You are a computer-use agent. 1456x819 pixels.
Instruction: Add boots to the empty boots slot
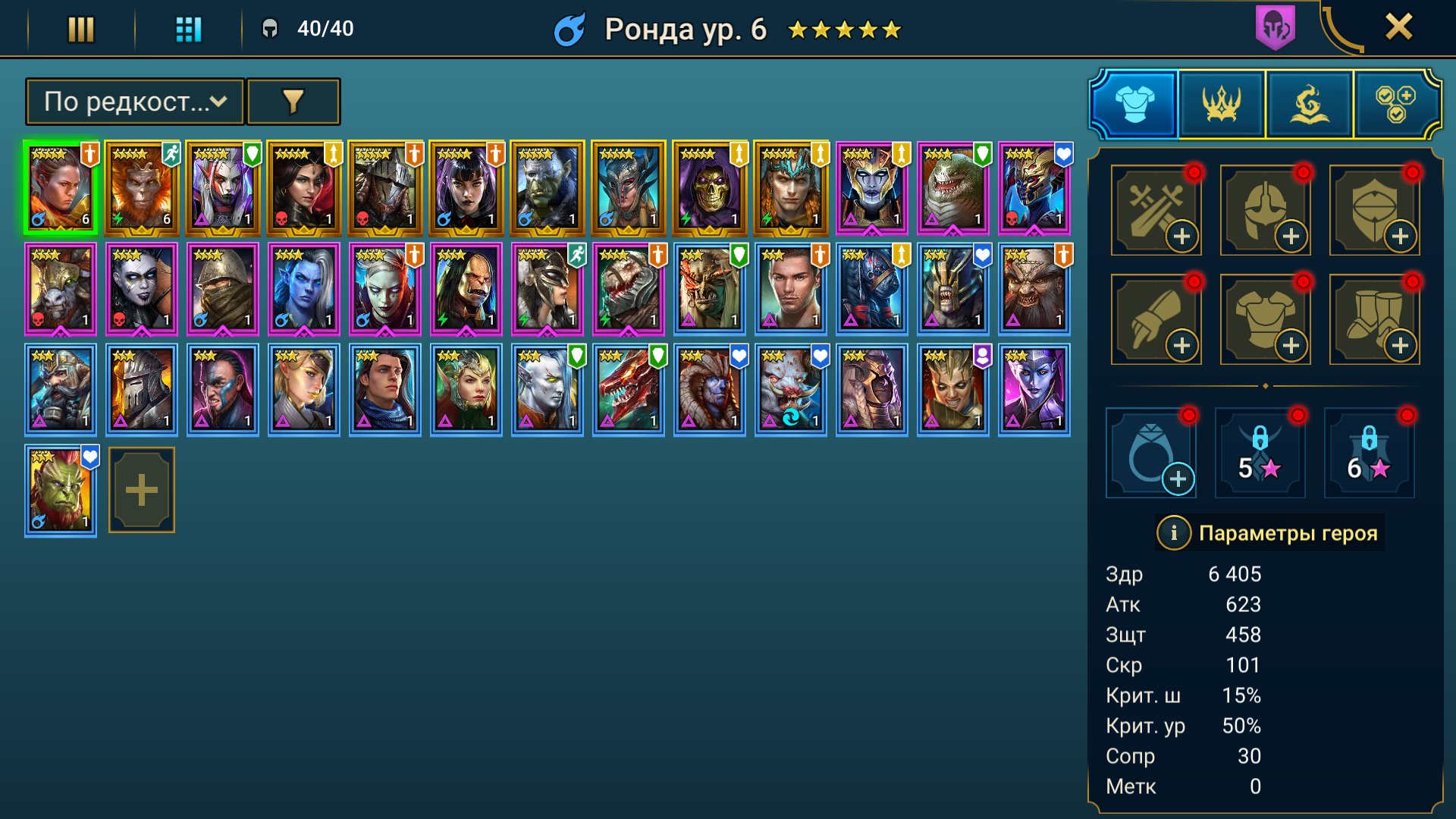point(1374,319)
